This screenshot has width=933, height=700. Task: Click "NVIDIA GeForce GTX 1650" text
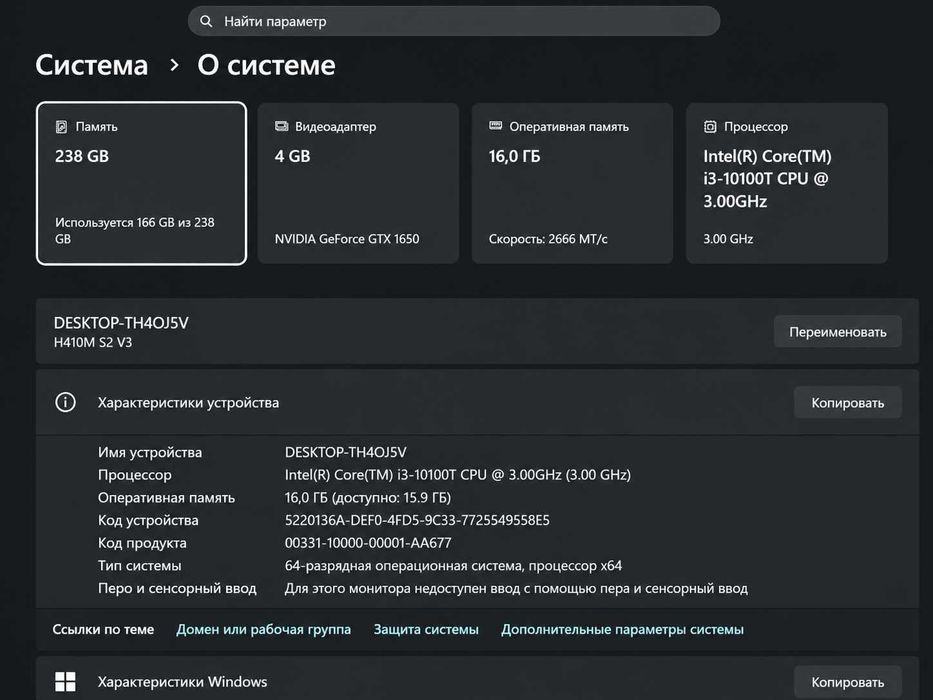tap(347, 239)
